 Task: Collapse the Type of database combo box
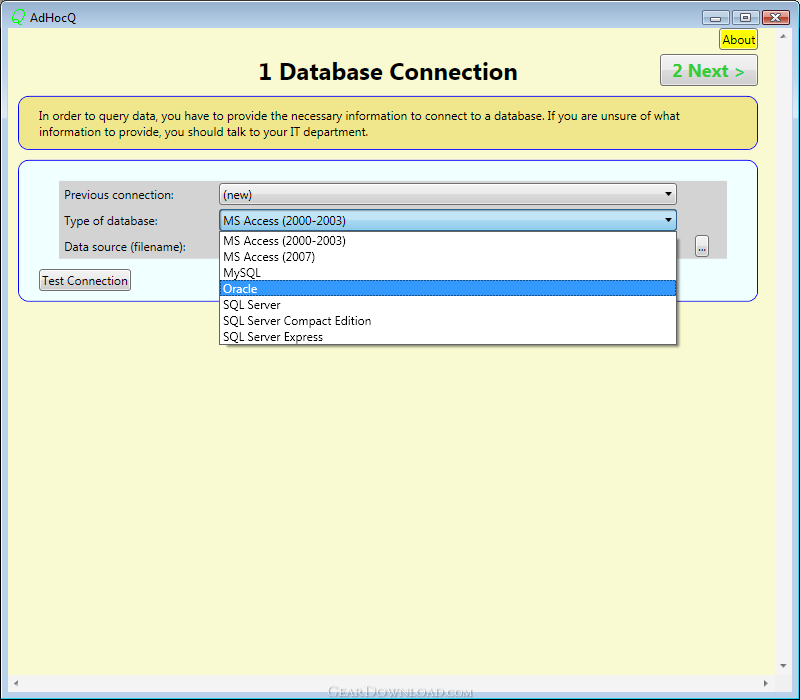[x=448, y=220]
